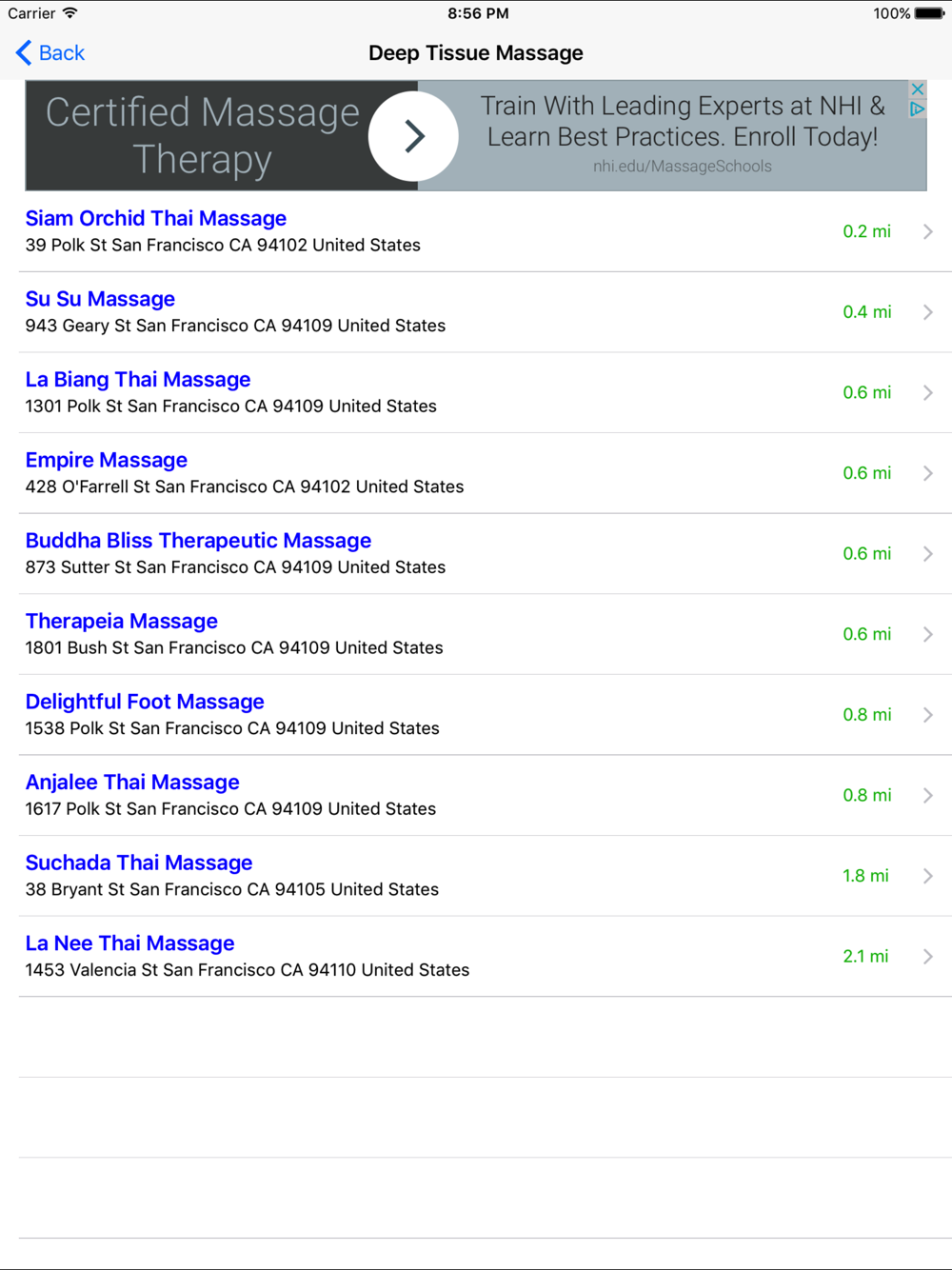Tap the 0.4 mi distance label
The width and height of the screenshot is (952, 1270).
(x=867, y=312)
